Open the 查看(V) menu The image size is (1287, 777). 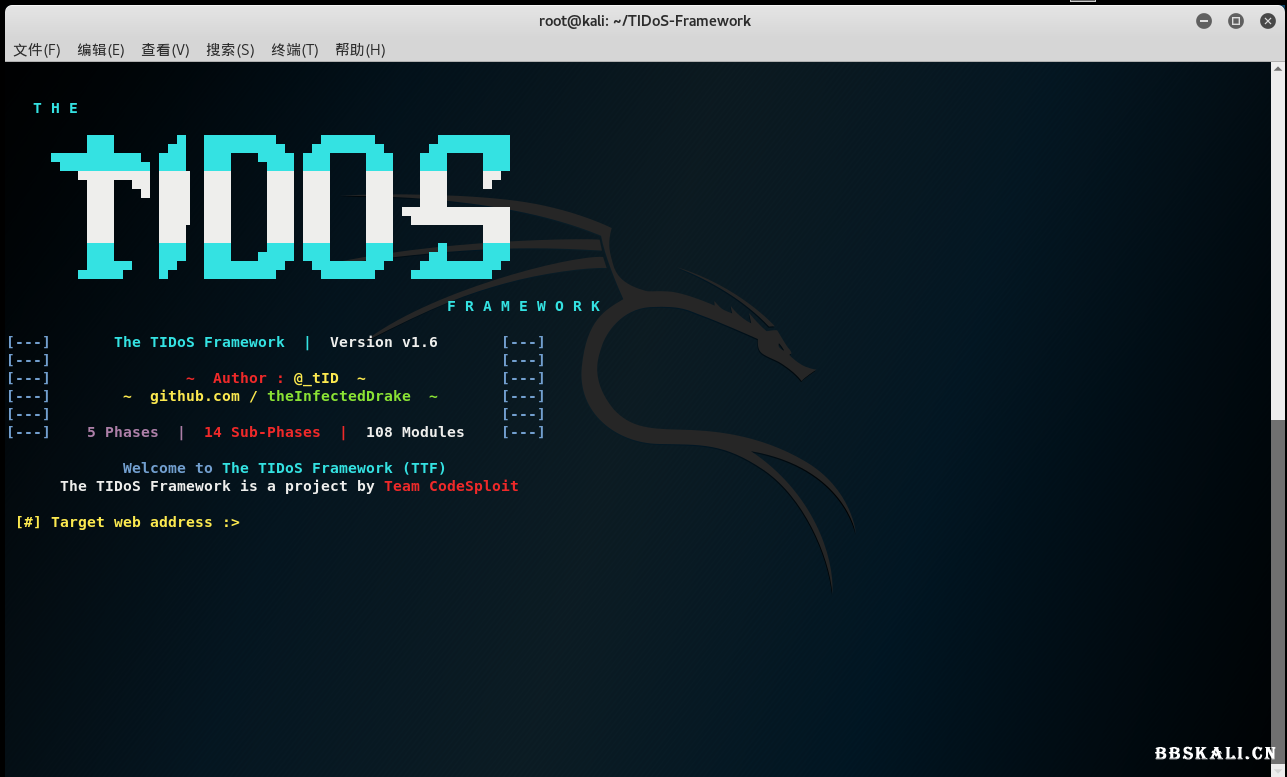coord(165,49)
